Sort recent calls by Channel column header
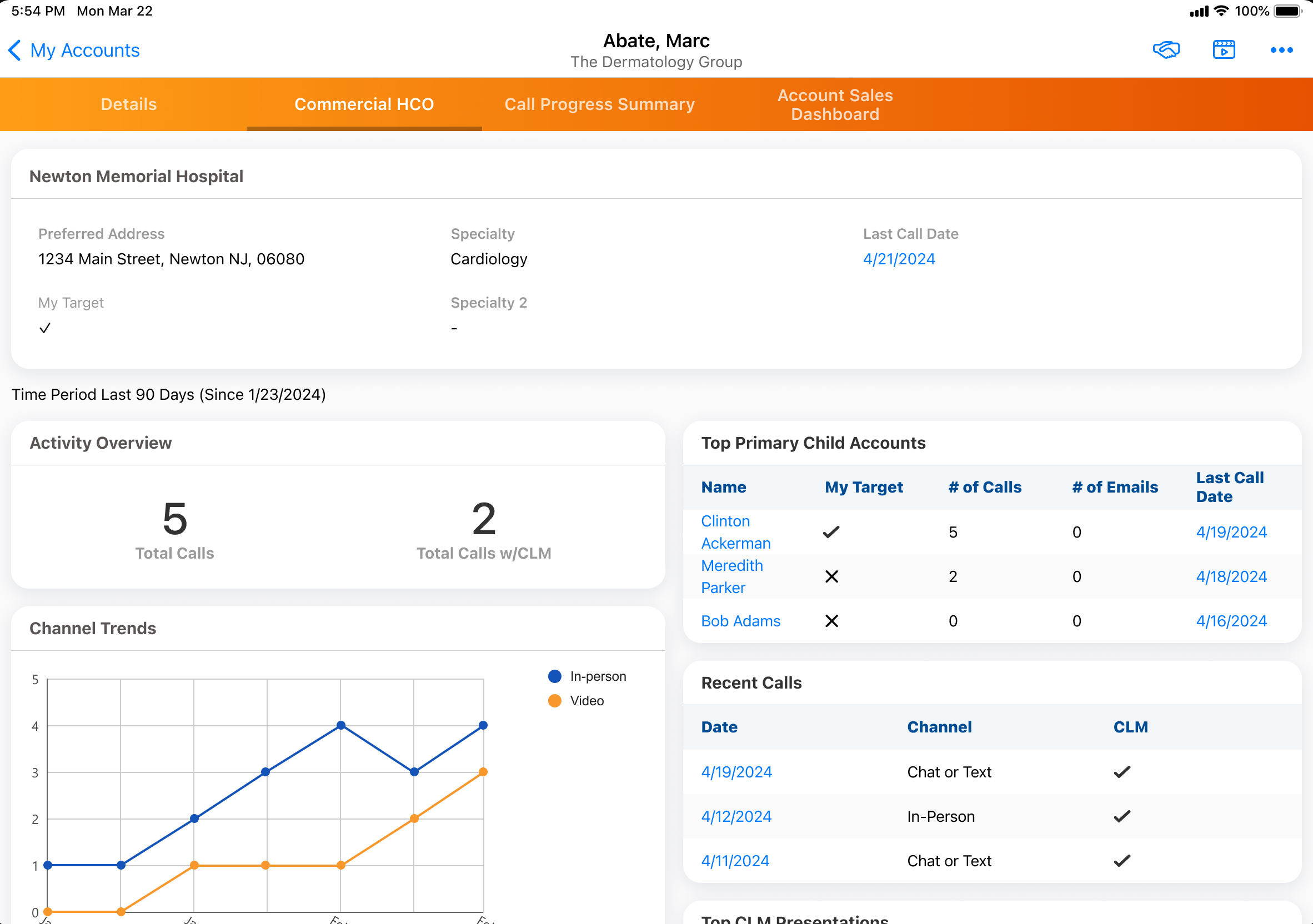This screenshot has height=924, width=1313. click(x=939, y=727)
